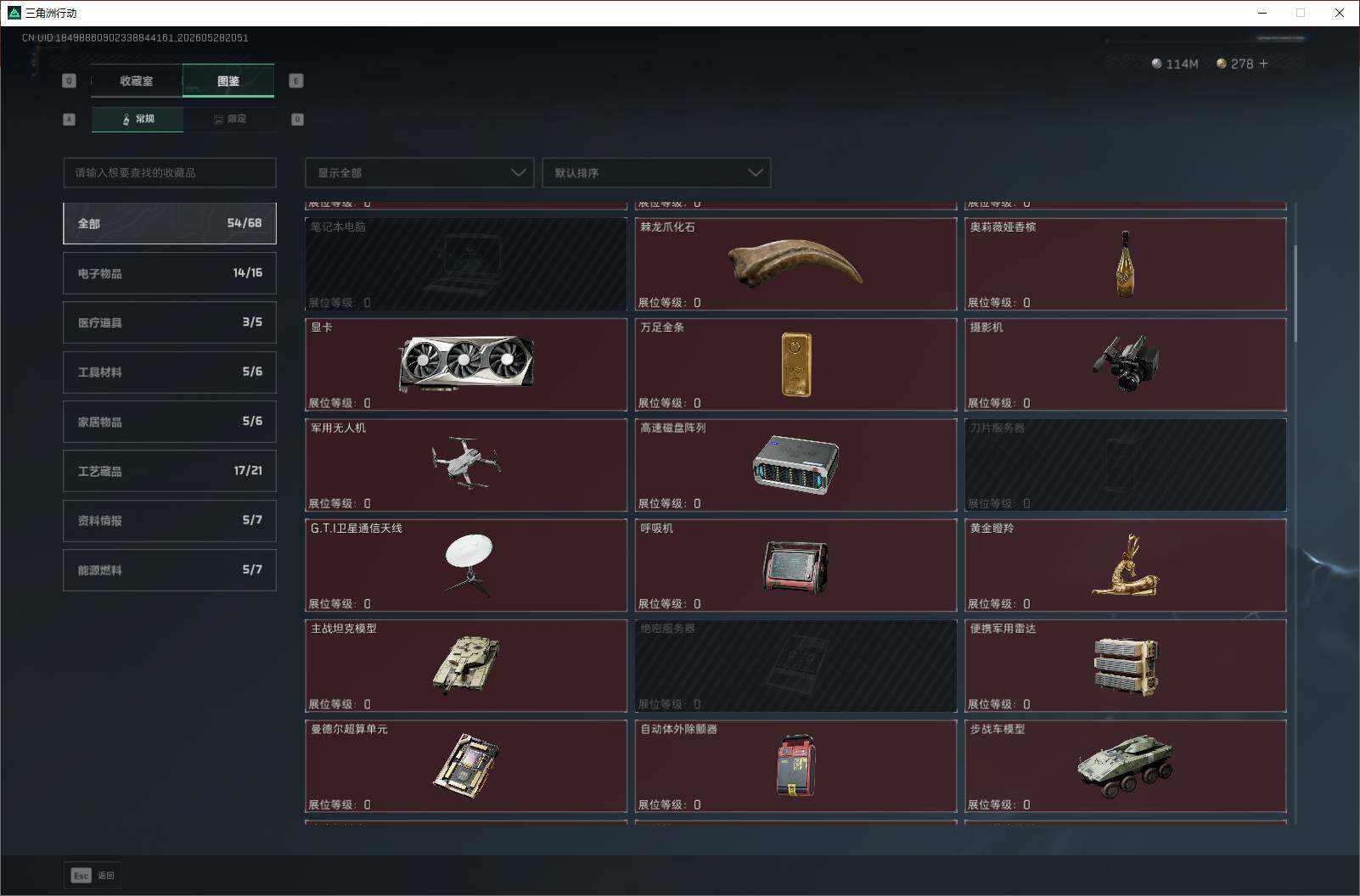
Task: Expand the 显示全部 filter dropdown
Action: click(419, 172)
